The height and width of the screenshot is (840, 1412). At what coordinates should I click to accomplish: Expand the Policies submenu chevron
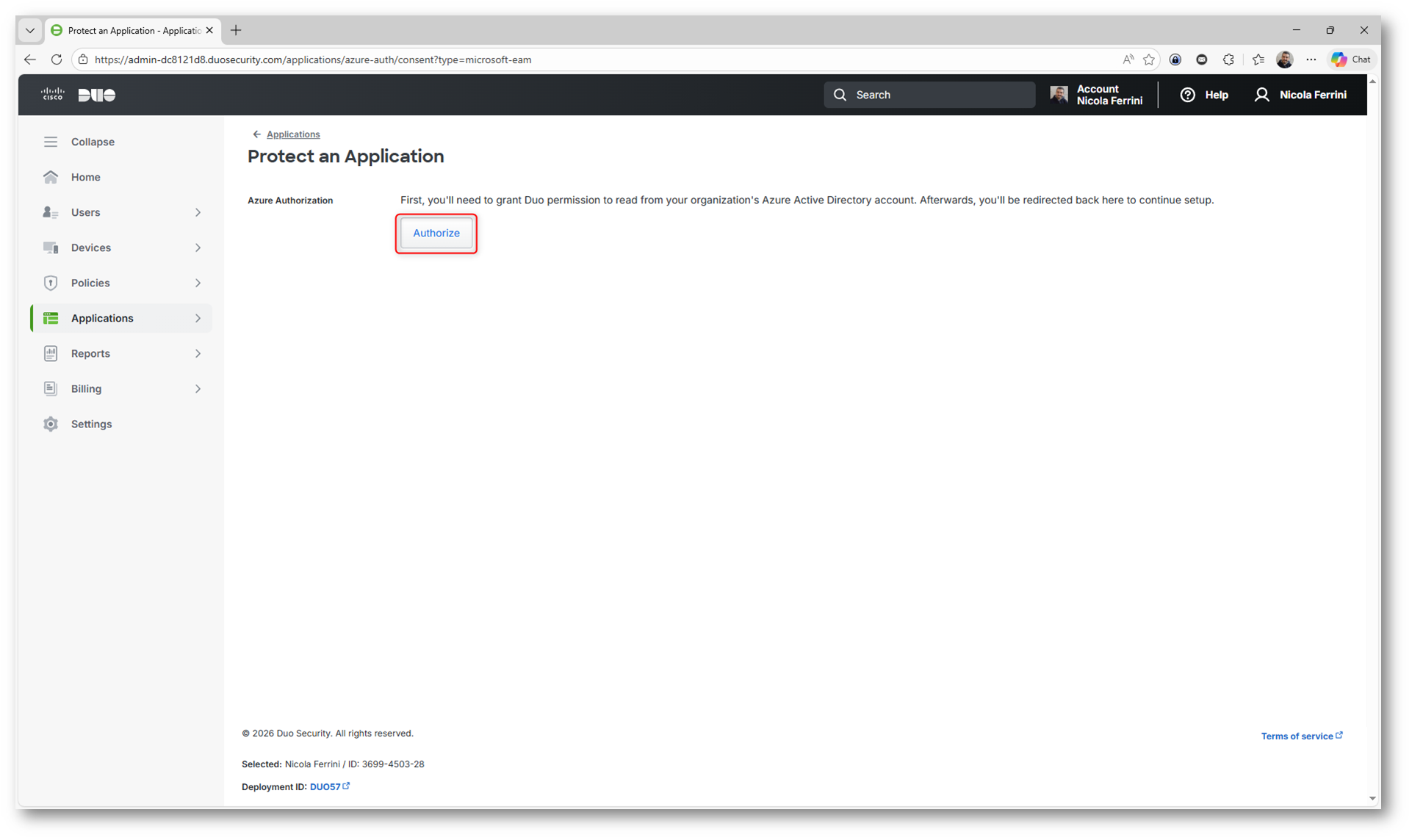point(198,283)
